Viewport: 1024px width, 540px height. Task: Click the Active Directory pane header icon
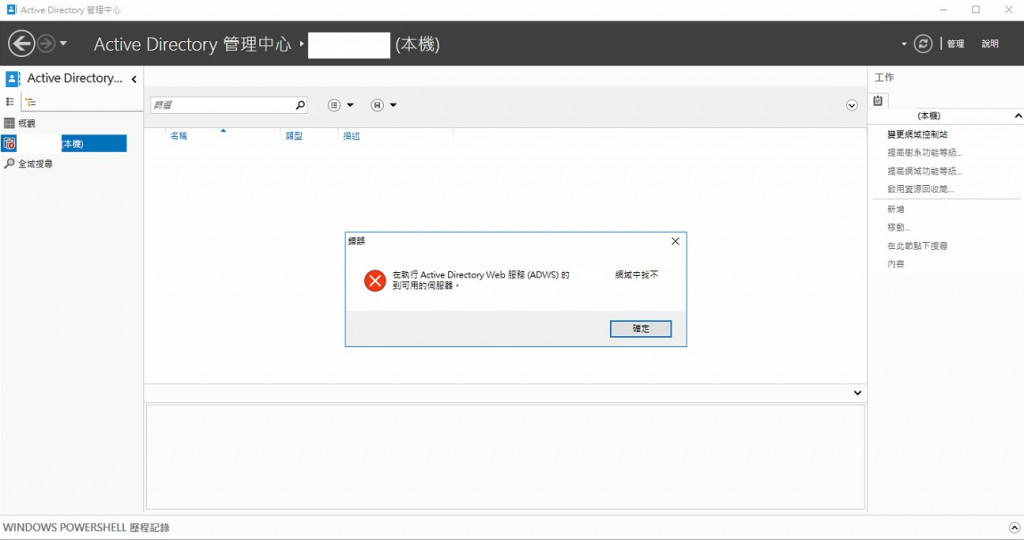12,79
